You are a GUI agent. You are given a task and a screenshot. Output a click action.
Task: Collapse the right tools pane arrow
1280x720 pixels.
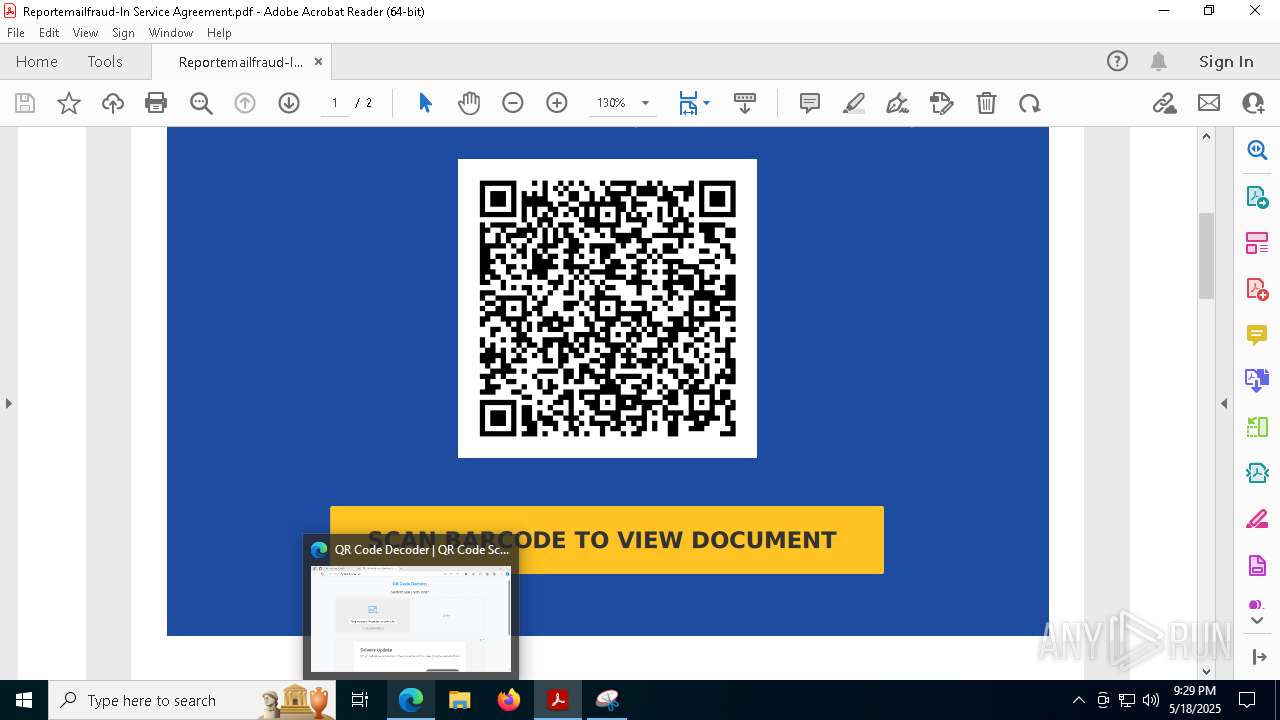coord(1223,403)
